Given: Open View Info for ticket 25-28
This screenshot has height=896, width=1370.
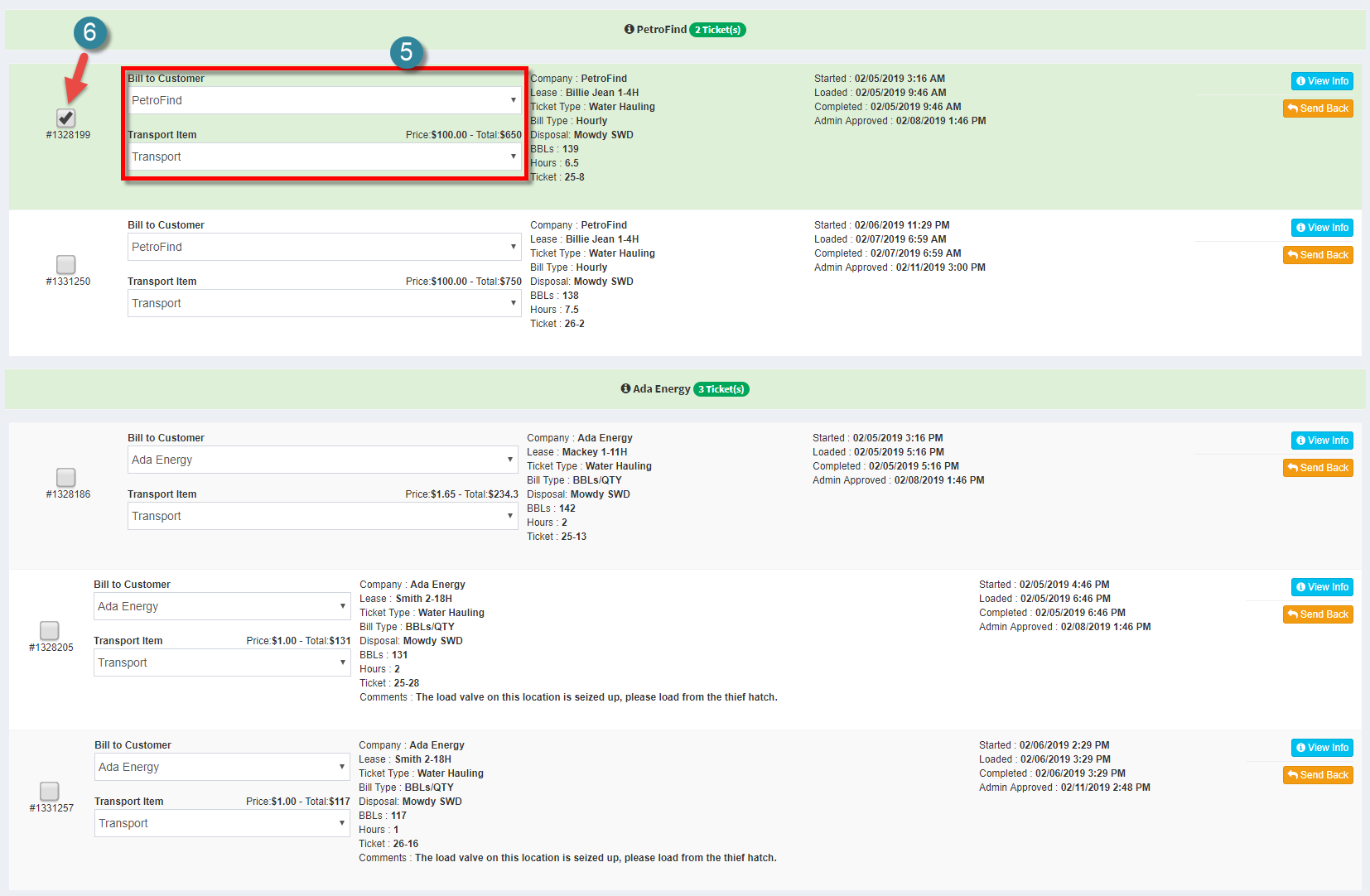Looking at the screenshot, I should (1322, 587).
